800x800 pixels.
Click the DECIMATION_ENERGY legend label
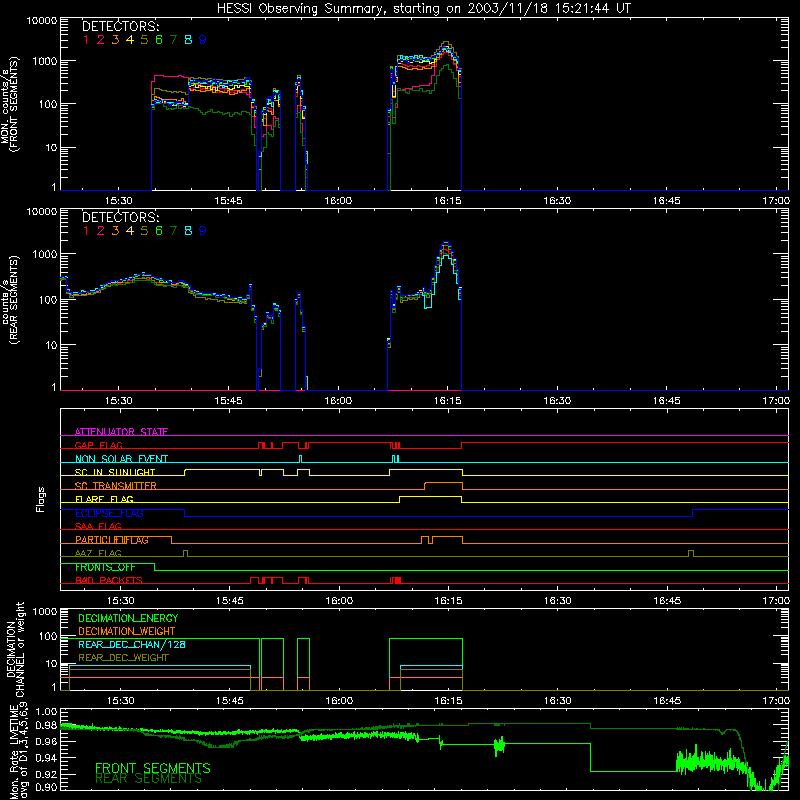128,618
